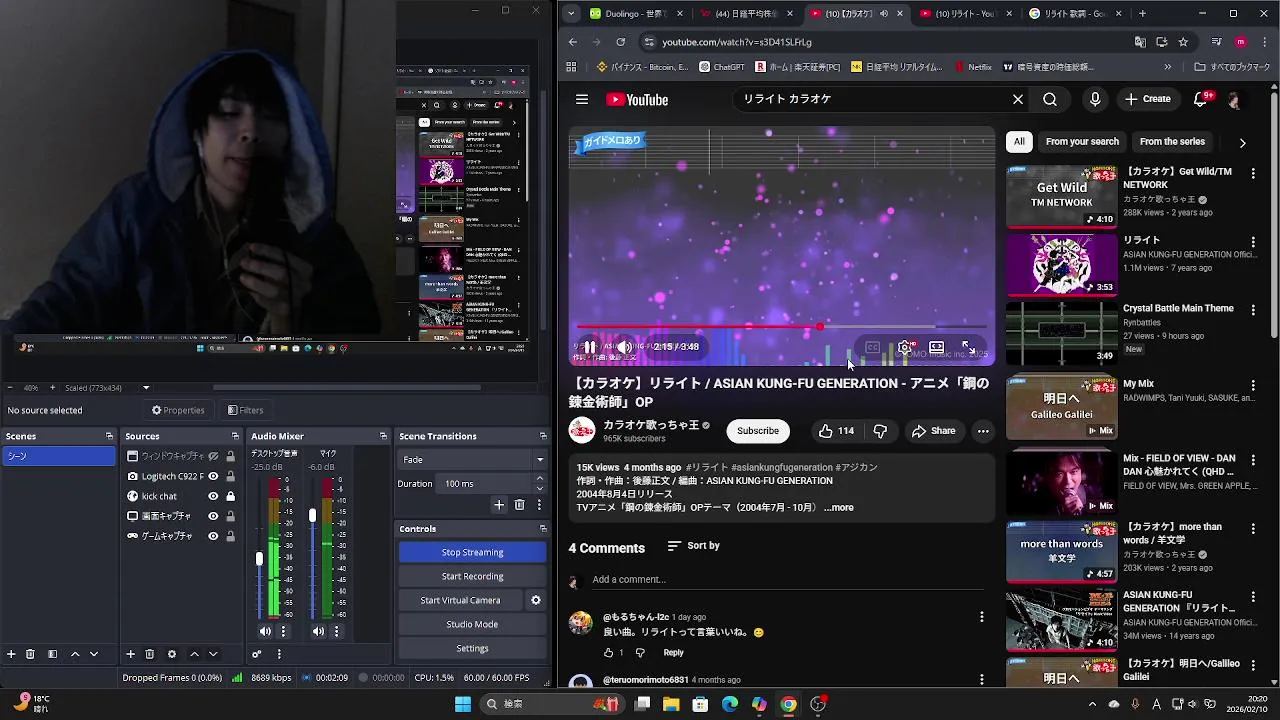Hide the kick chat source
1280x720 pixels.
pos(213,496)
